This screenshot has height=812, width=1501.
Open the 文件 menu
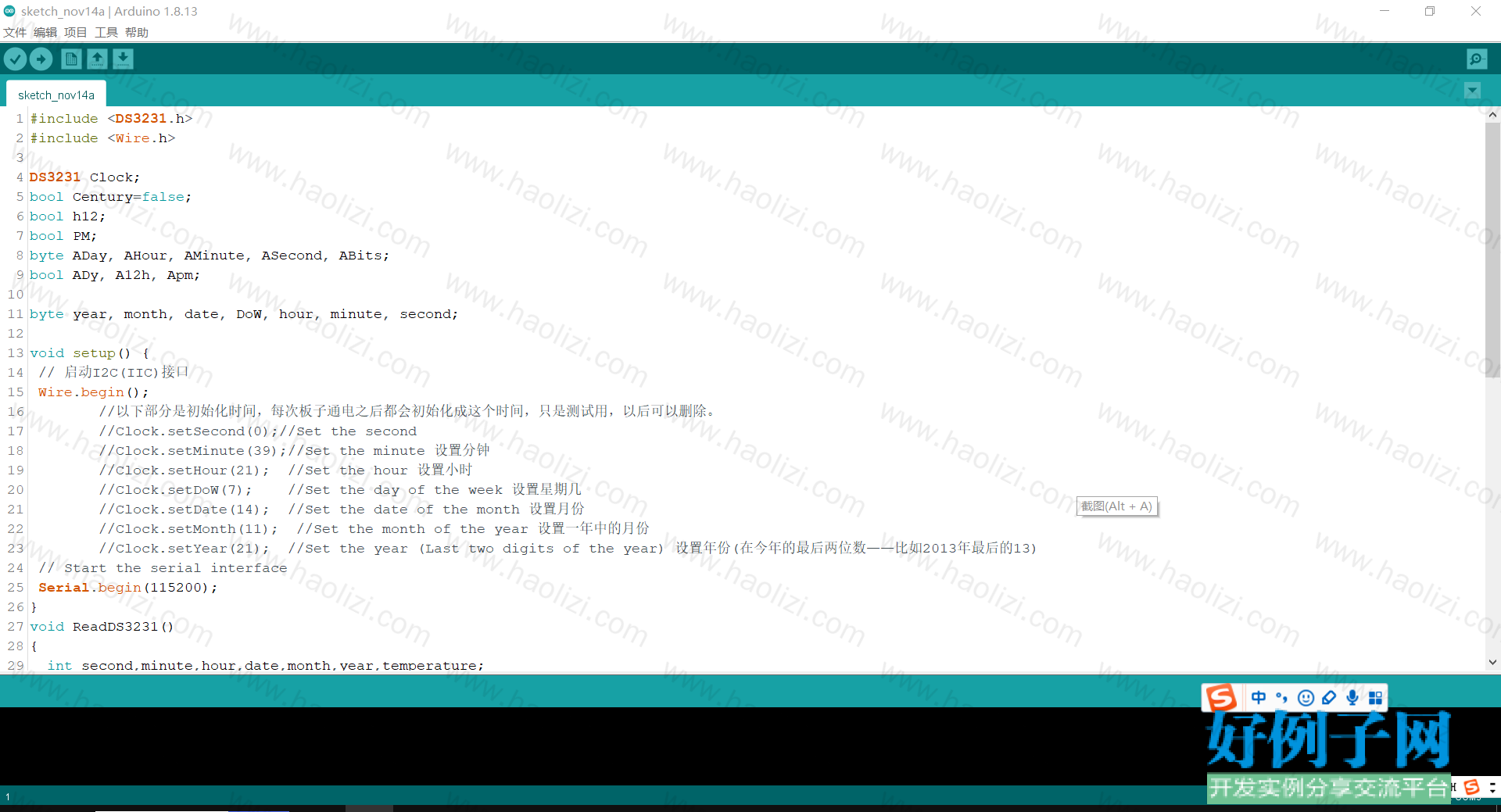point(15,32)
